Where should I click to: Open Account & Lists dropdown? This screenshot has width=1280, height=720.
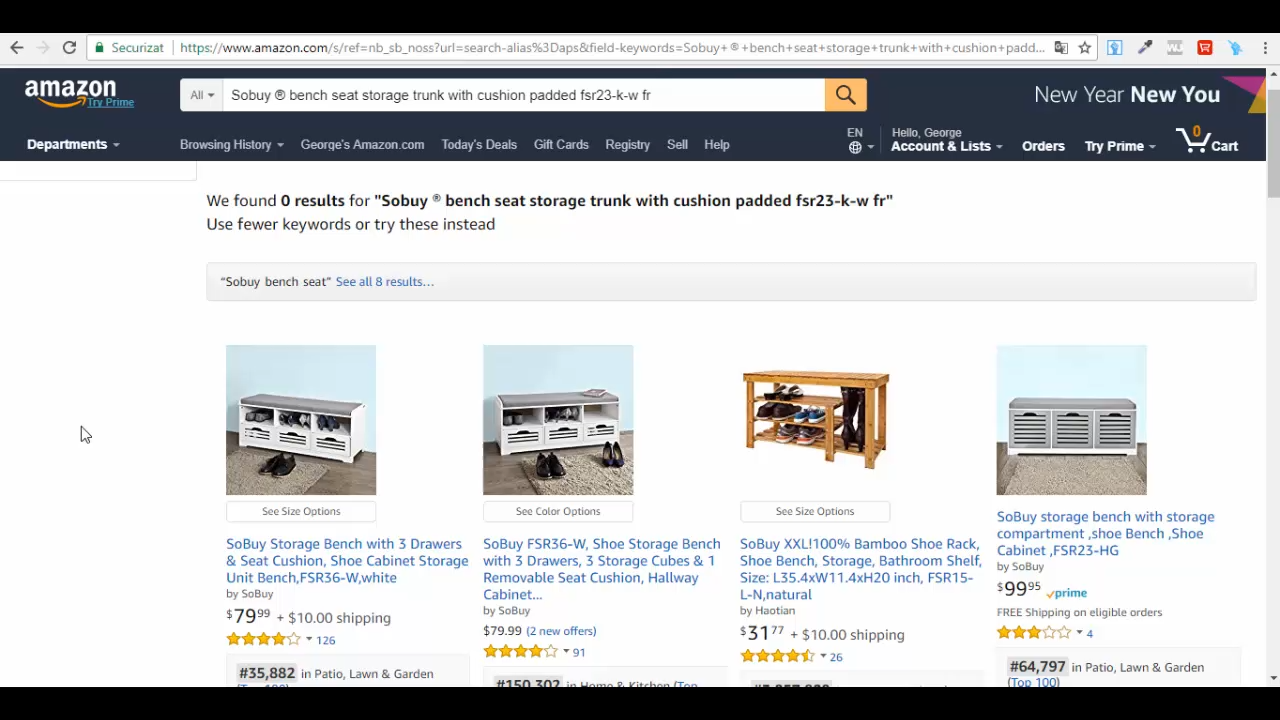tap(946, 140)
